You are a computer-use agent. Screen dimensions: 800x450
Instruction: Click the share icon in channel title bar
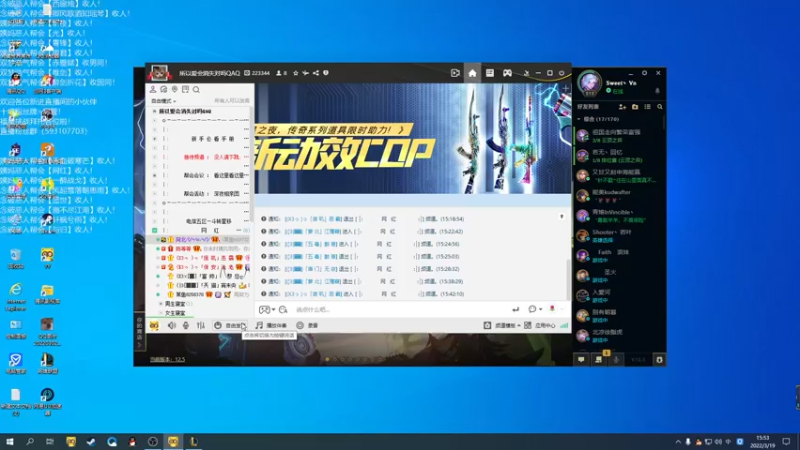pos(316,73)
